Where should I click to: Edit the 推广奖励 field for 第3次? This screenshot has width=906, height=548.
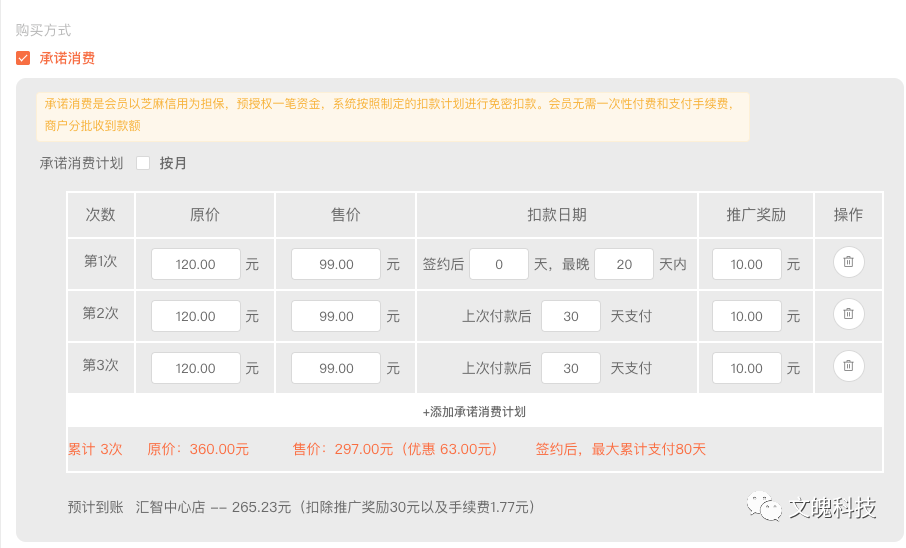coord(747,368)
